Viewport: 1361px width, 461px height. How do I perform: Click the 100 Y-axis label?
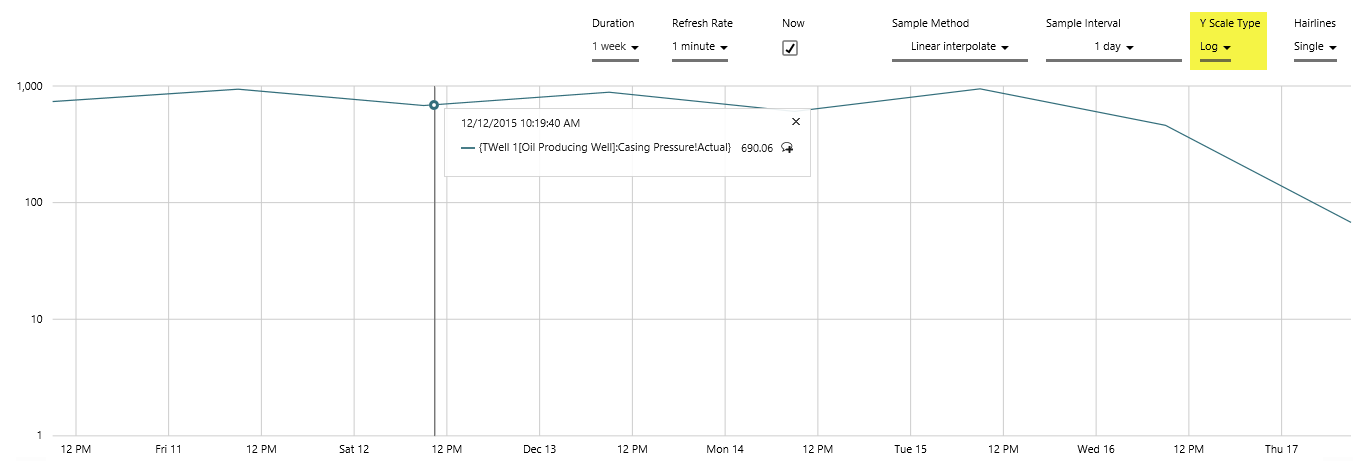click(35, 203)
